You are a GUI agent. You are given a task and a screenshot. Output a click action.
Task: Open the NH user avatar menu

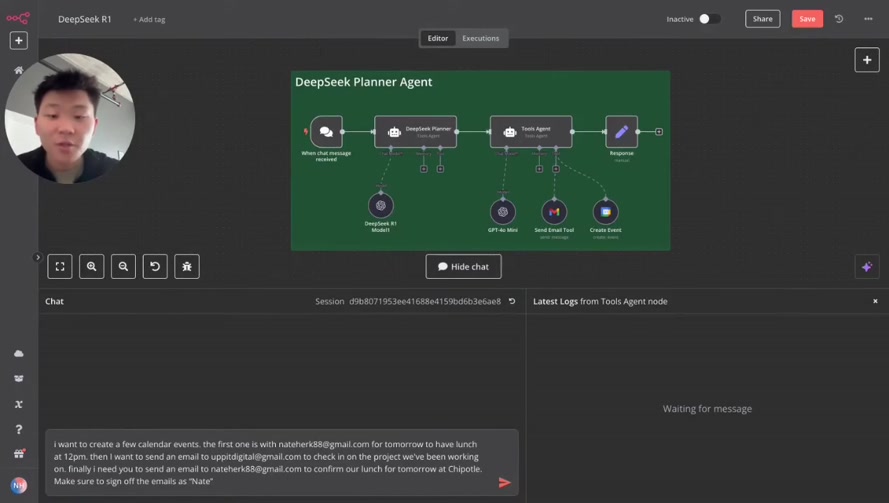click(x=19, y=485)
